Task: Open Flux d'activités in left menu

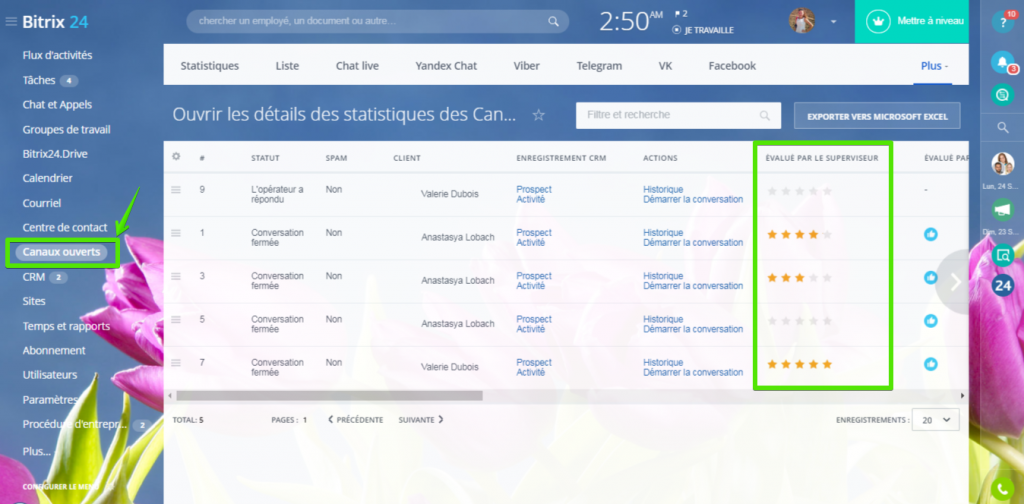Action: (57, 55)
